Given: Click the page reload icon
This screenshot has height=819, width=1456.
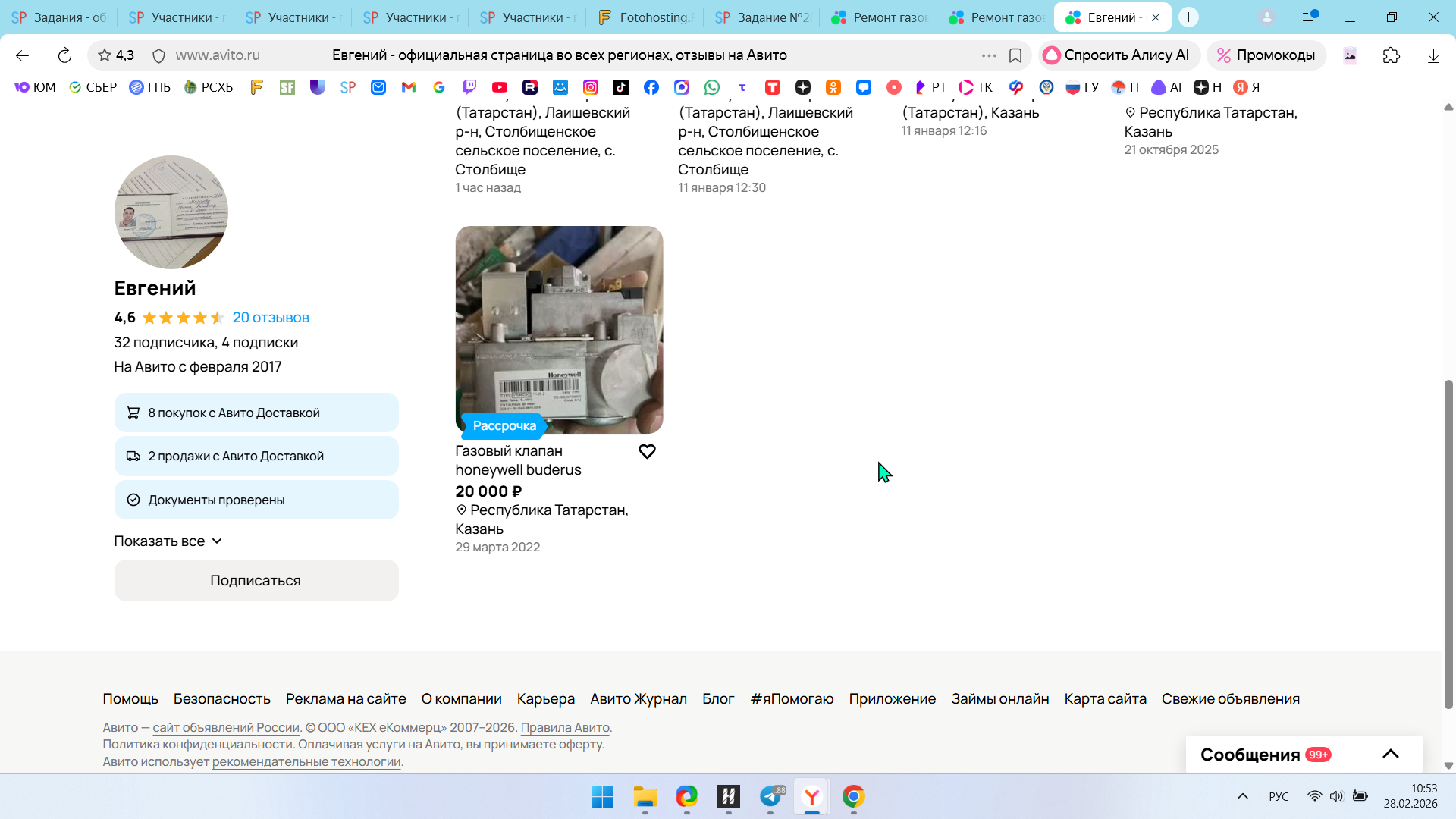Looking at the screenshot, I should coord(64,55).
